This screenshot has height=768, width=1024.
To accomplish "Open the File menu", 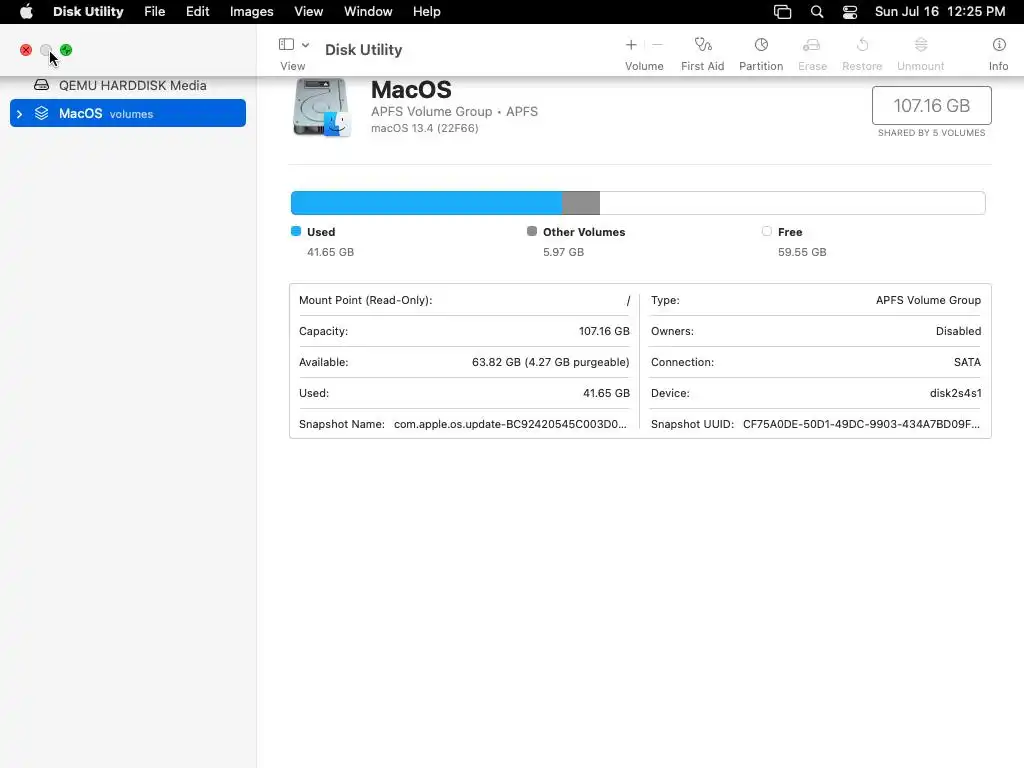I will pyautogui.click(x=155, y=12).
